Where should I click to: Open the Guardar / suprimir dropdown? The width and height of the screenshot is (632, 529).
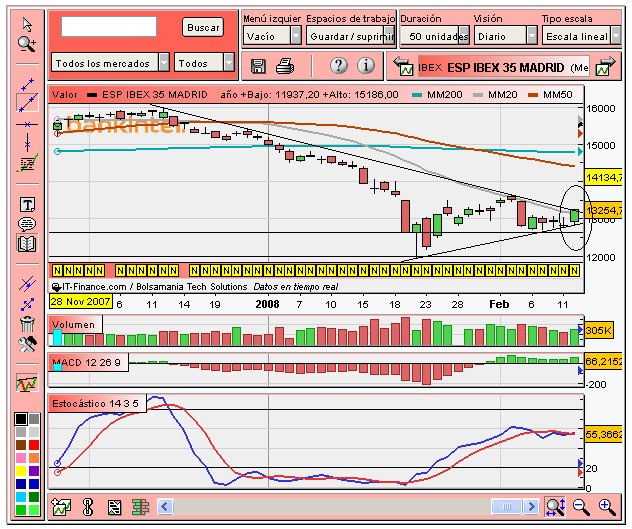350,36
